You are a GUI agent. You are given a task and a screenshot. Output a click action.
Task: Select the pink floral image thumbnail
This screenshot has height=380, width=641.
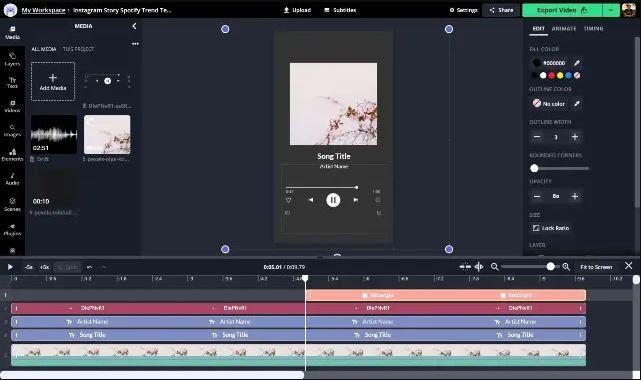coord(107,134)
